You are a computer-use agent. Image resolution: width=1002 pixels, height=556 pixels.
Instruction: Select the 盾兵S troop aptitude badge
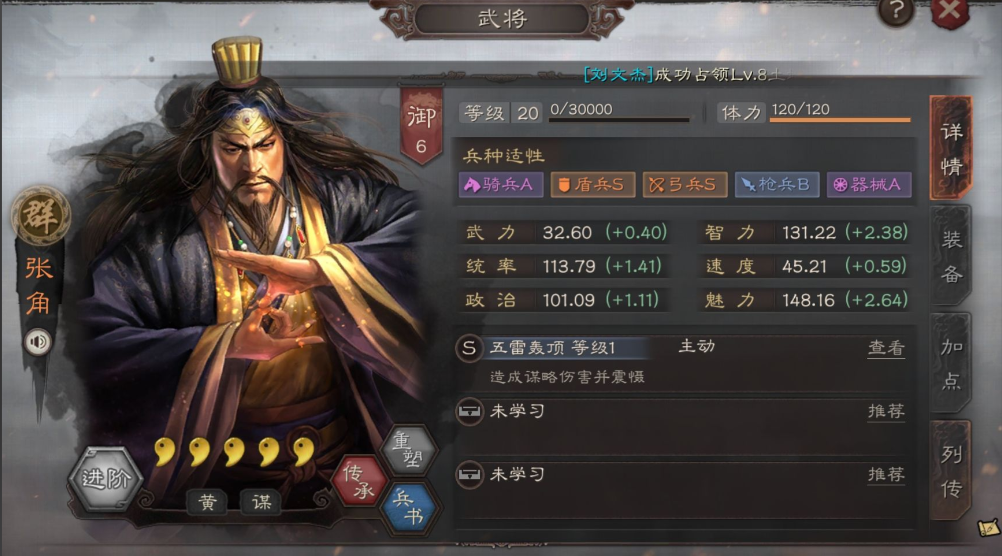593,185
